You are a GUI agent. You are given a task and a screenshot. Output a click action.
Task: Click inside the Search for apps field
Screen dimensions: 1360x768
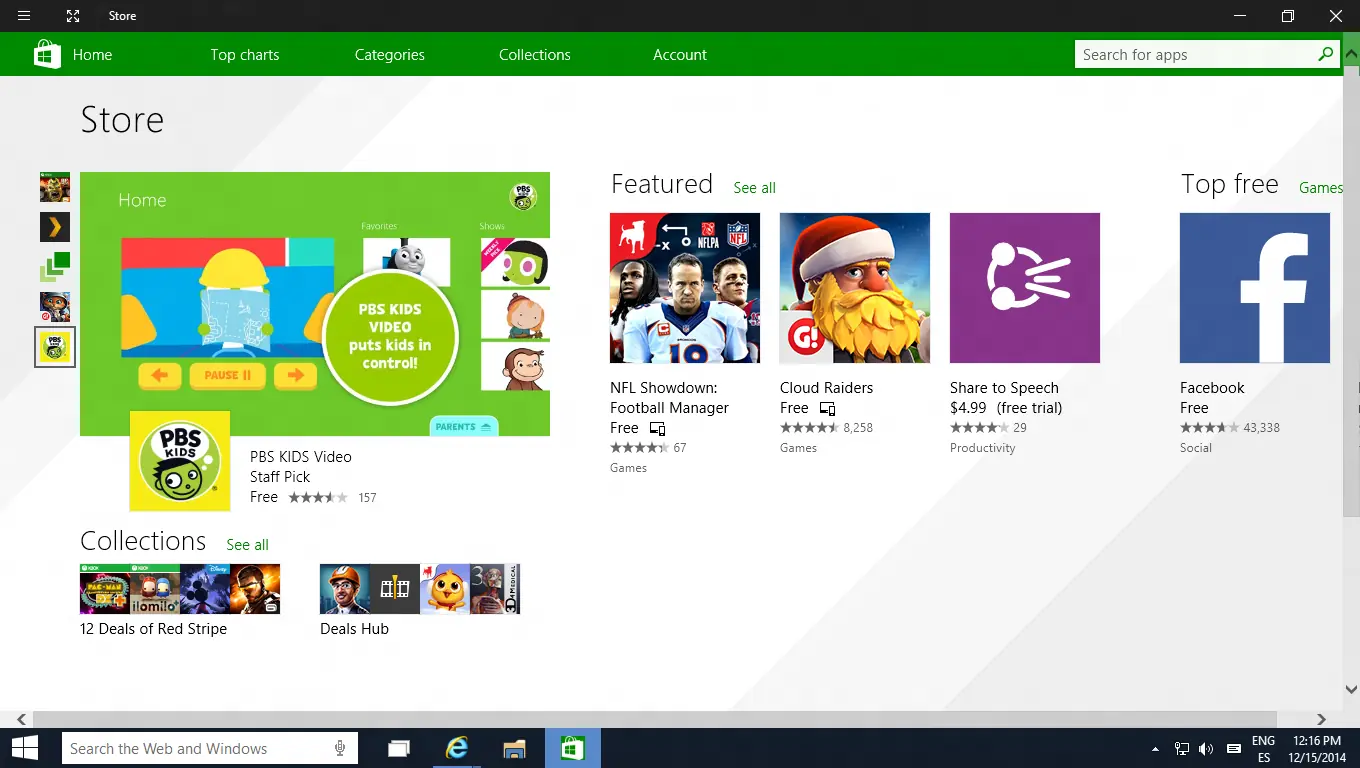click(1180, 54)
